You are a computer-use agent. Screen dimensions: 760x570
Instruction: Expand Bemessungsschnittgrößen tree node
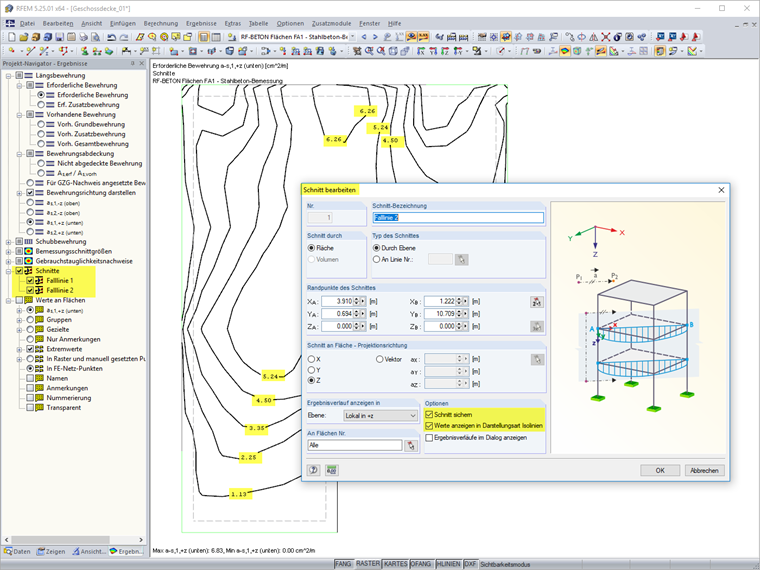point(8,251)
